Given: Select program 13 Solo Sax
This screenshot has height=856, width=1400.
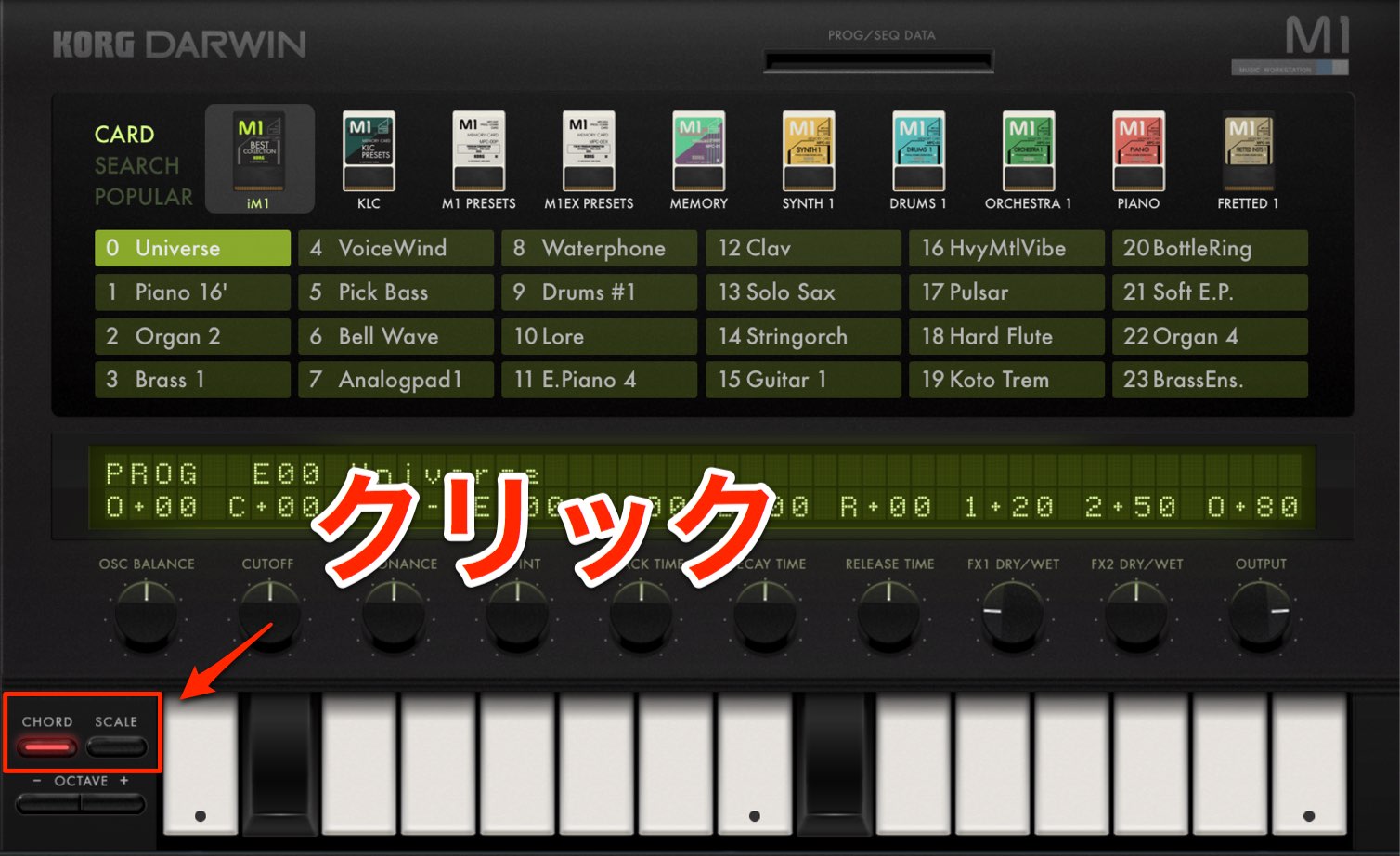Looking at the screenshot, I should tap(803, 292).
